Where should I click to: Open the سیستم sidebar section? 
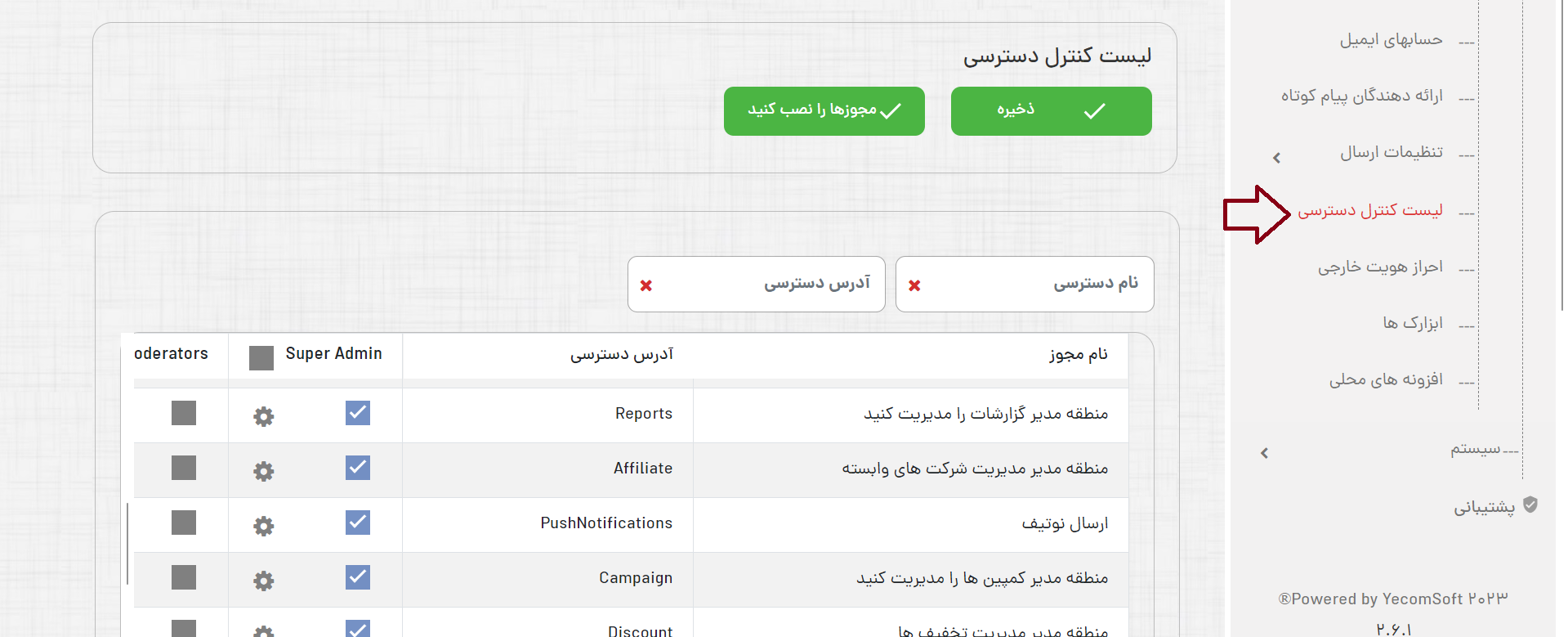pos(1476,449)
